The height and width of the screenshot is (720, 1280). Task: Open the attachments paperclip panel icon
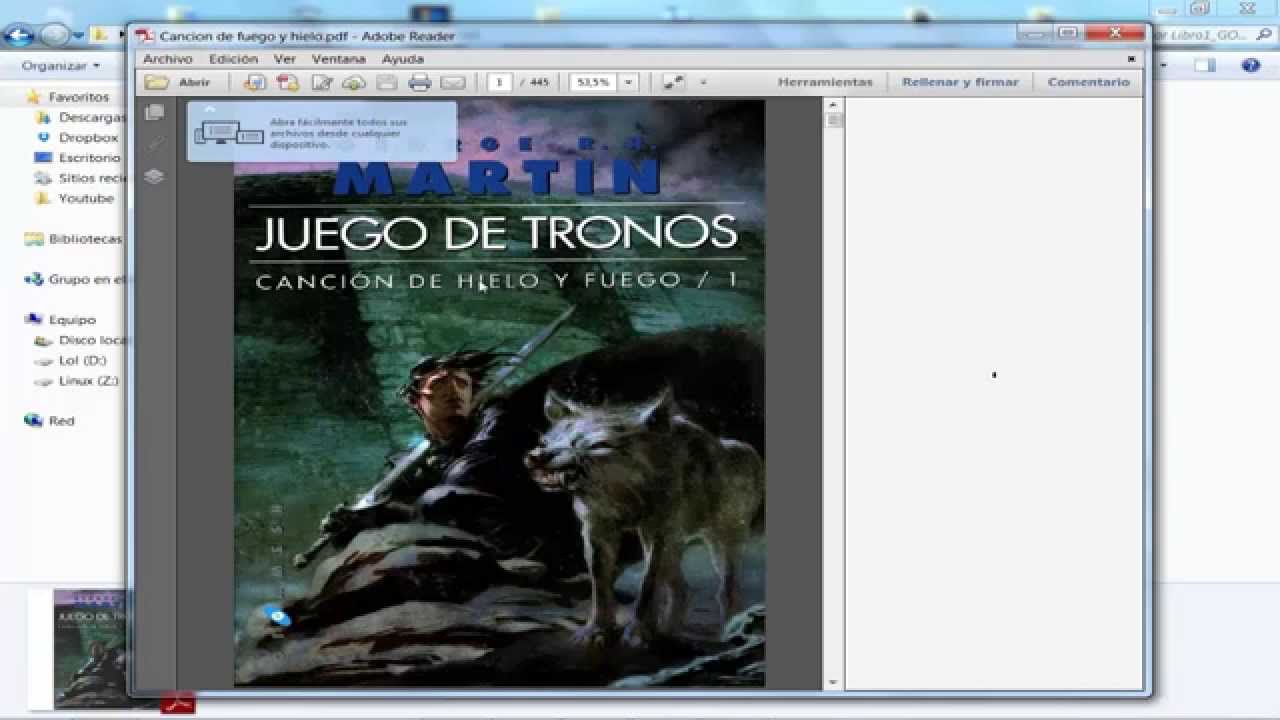154,144
